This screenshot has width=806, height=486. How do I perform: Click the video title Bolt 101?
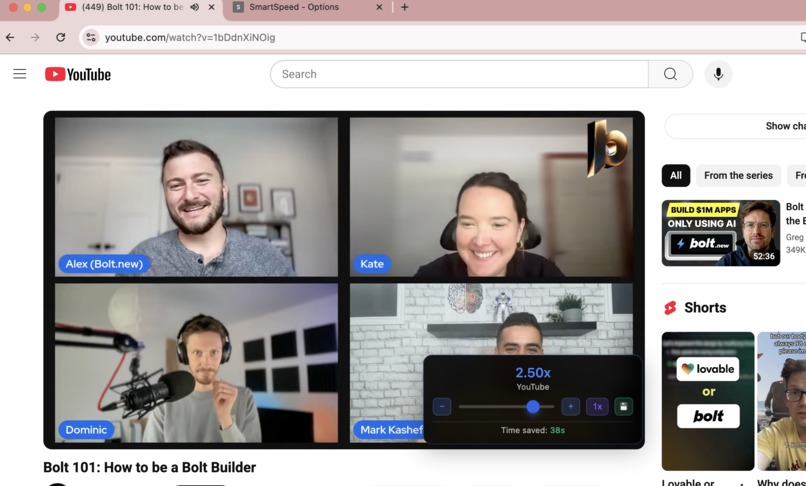click(150, 467)
